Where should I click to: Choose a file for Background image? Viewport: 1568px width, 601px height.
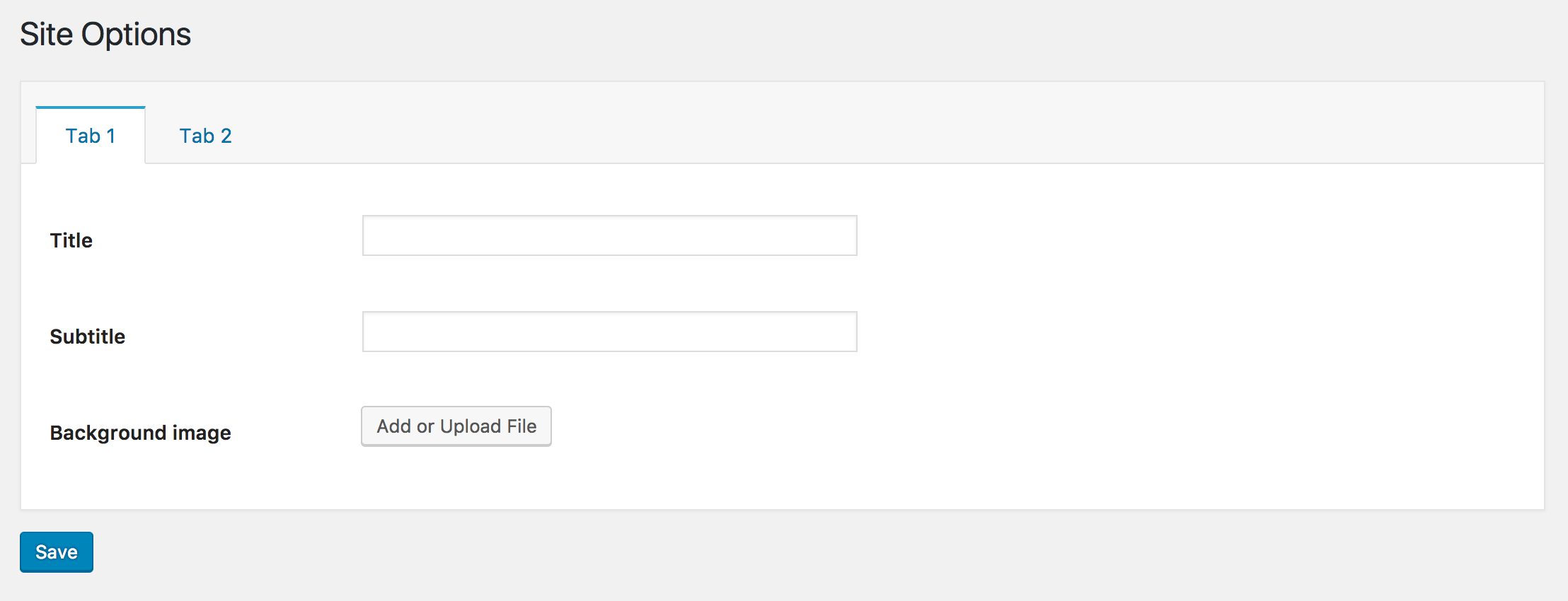pos(456,426)
